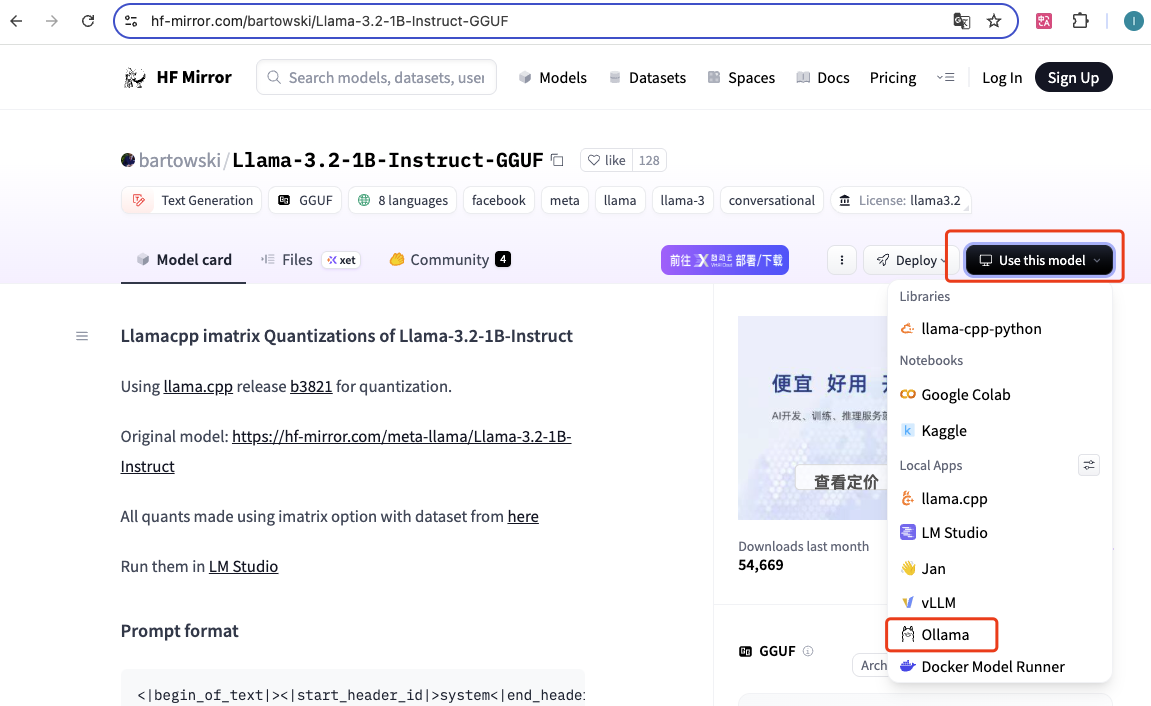Click the facebook tag
This screenshot has height=706, width=1151.
coord(498,200)
